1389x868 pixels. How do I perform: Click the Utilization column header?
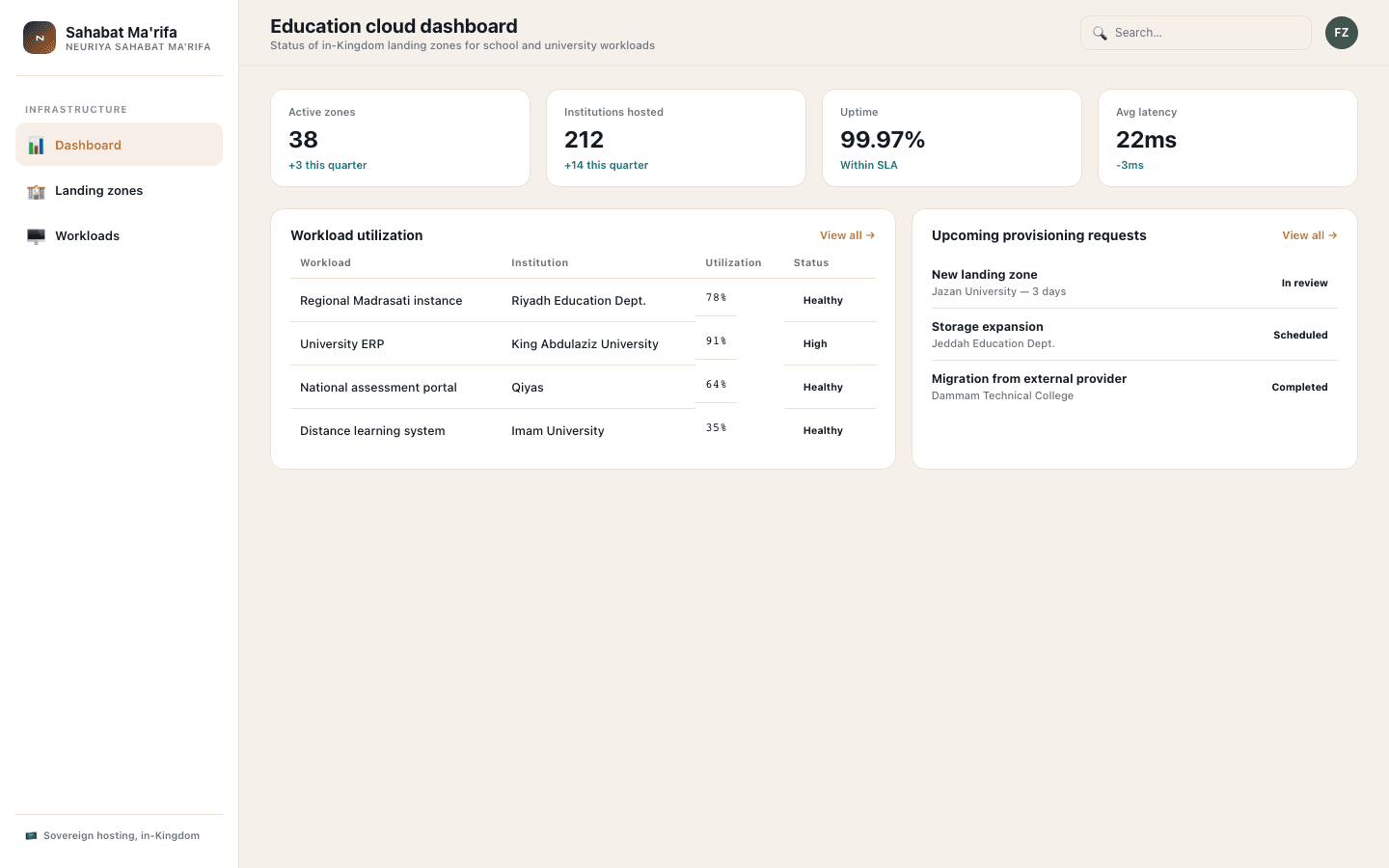(x=733, y=263)
